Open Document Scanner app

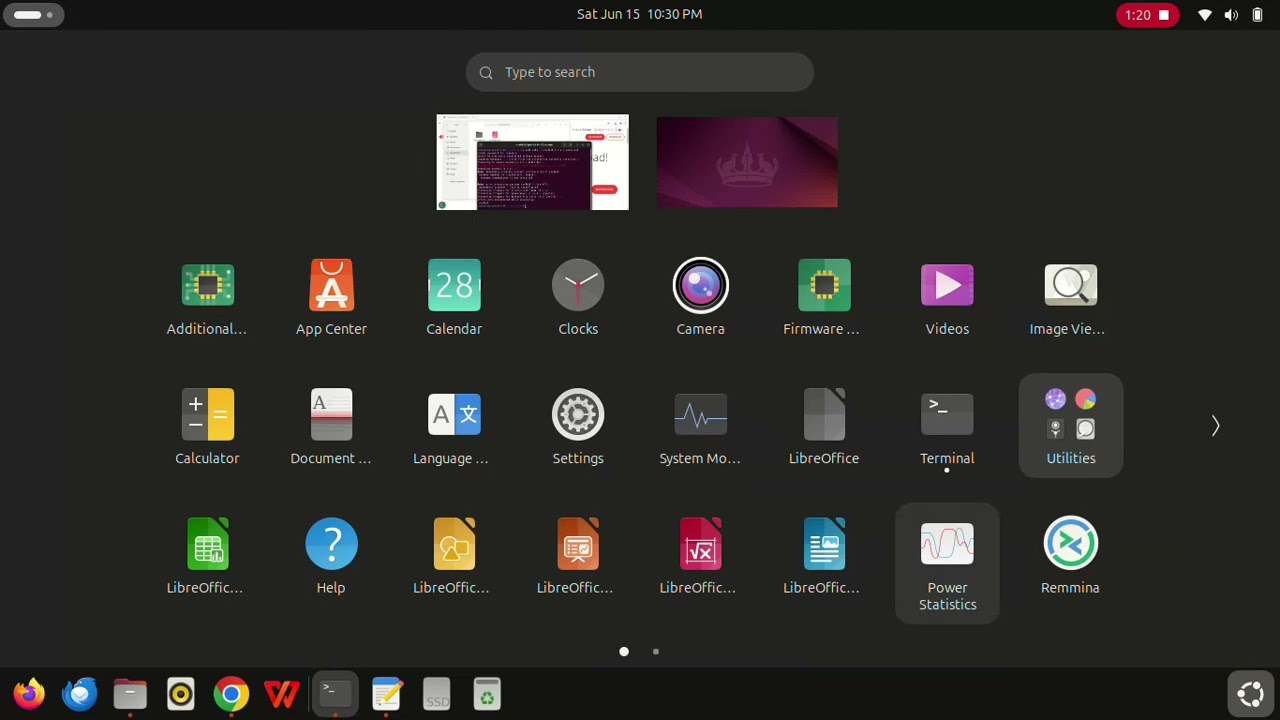pyautogui.click(x=331, y=427)
